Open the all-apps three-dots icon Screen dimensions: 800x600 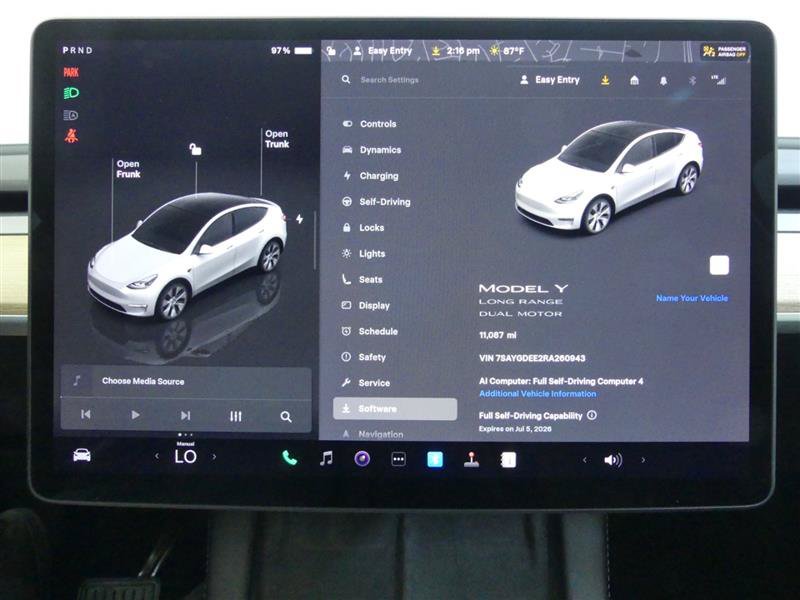398,460
